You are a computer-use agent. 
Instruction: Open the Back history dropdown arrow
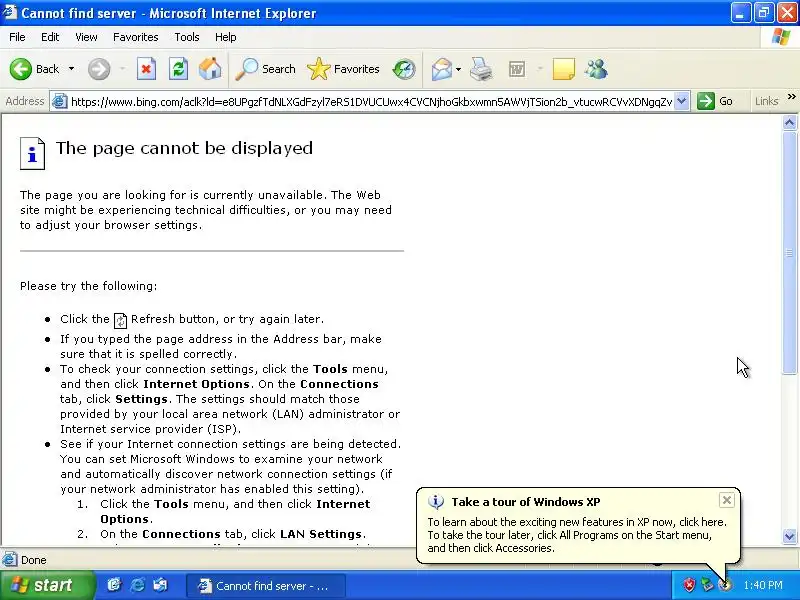(71, 69)
